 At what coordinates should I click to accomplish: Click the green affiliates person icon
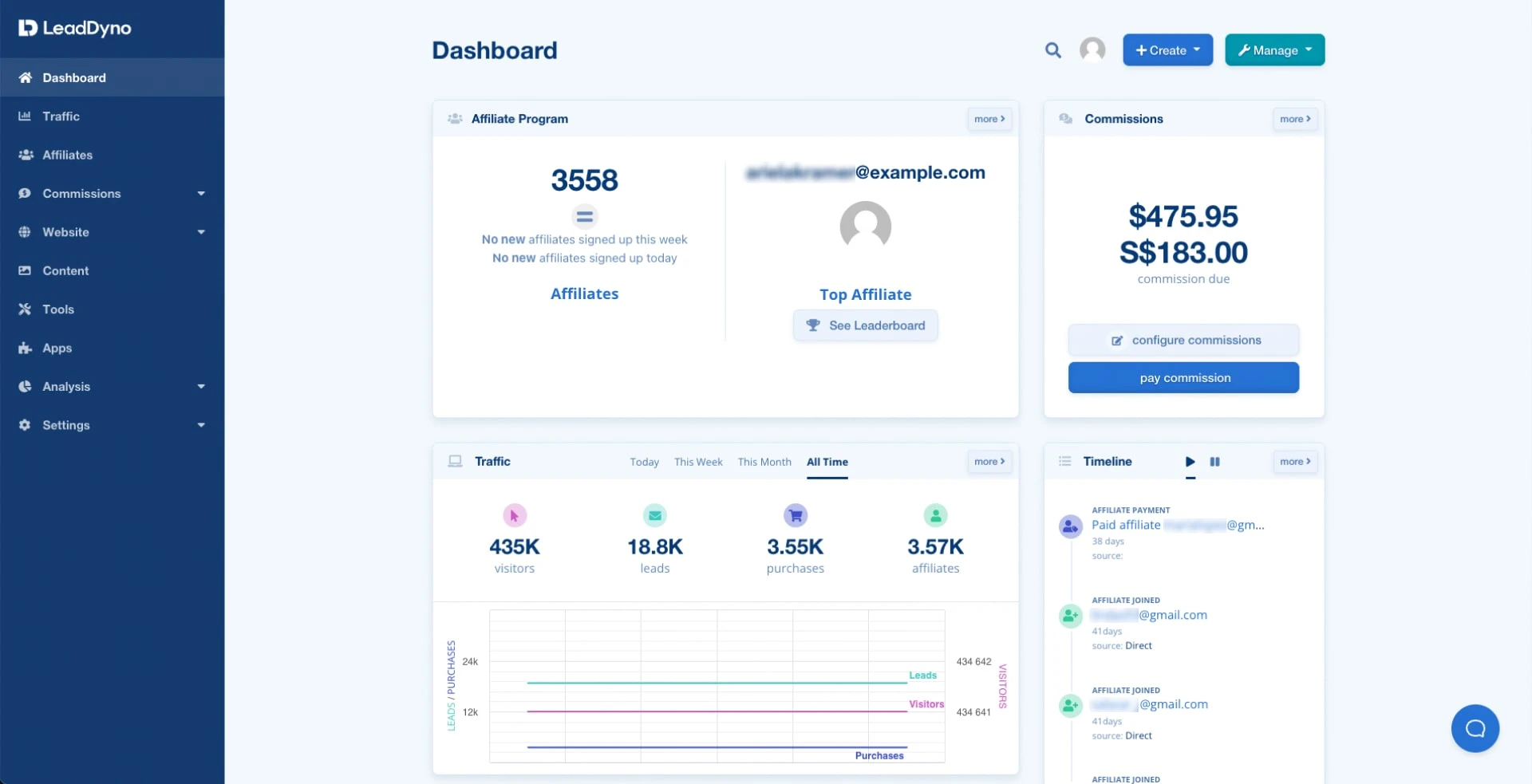935,516
